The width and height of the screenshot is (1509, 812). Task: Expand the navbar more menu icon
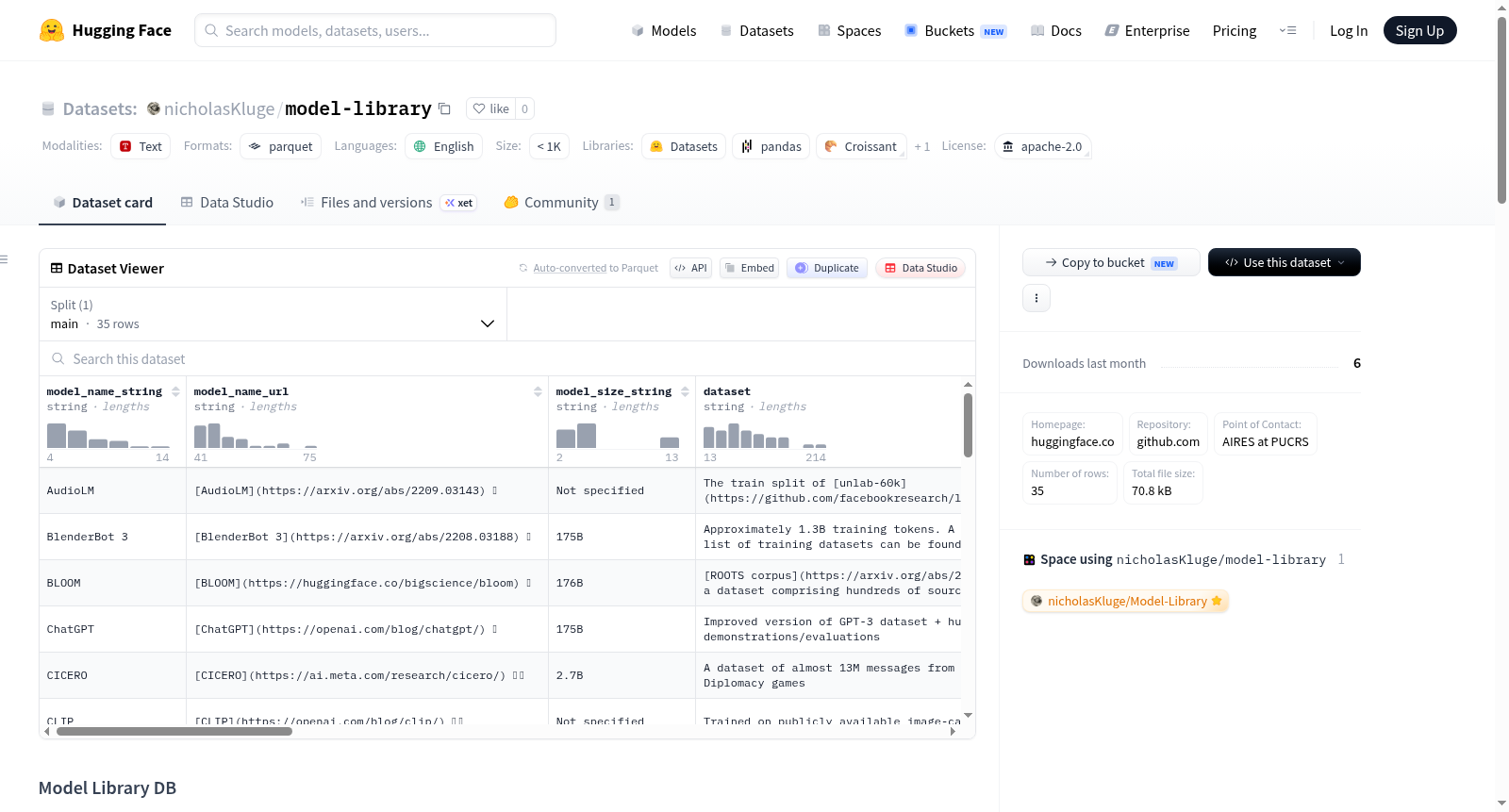(x=1287, y=30)
